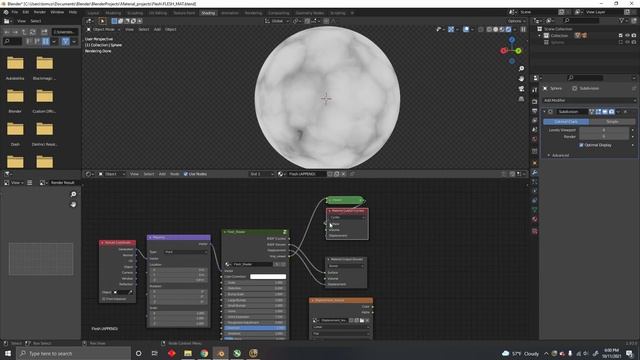Click the image editor zoom magnifier icon
This screenshot has height=360, width=640.
(x=73, y=194)
